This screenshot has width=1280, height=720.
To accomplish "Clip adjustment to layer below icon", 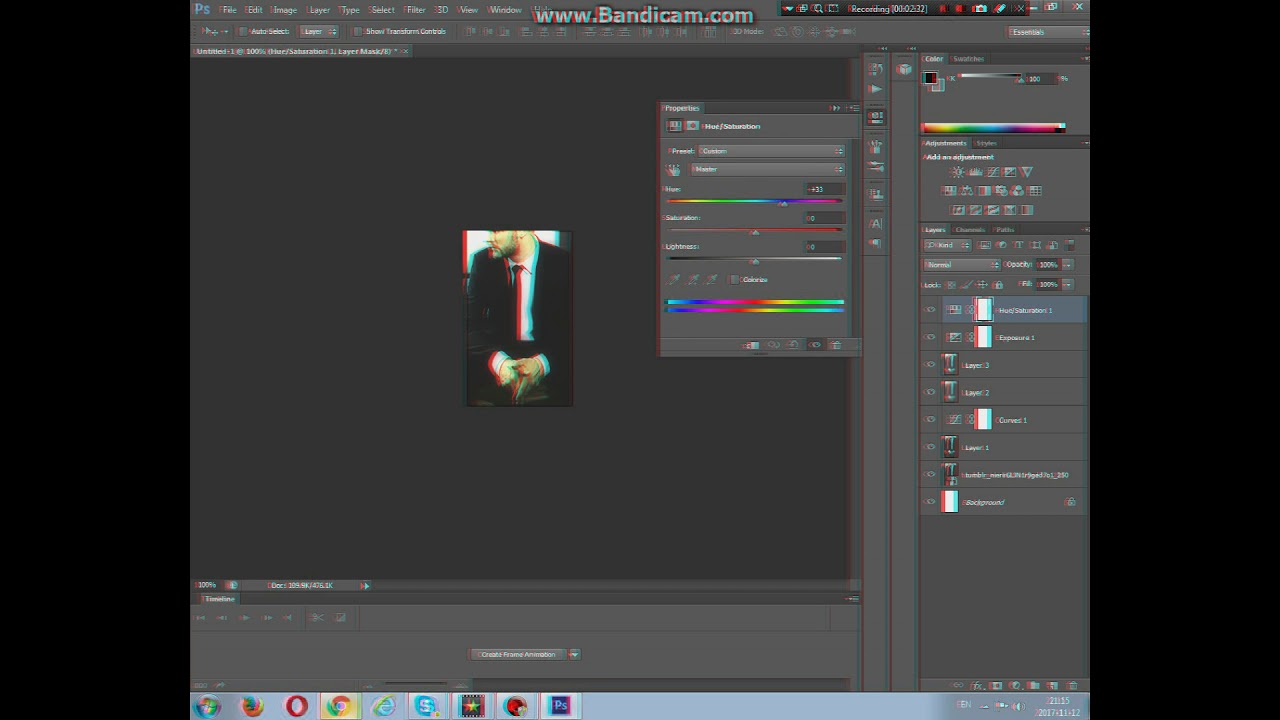I will click(x=752, y=345).
